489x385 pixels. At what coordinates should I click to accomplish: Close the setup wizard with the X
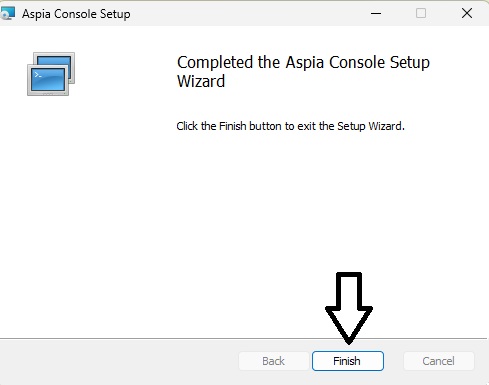[467, 14]
